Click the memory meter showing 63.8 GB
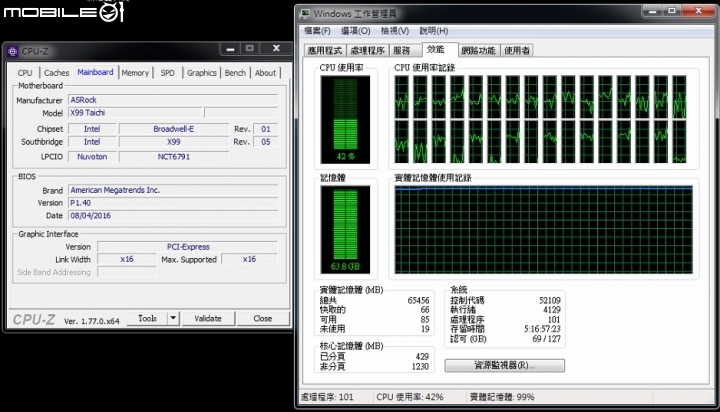This screenshot has width=720, height=412. 345,230
